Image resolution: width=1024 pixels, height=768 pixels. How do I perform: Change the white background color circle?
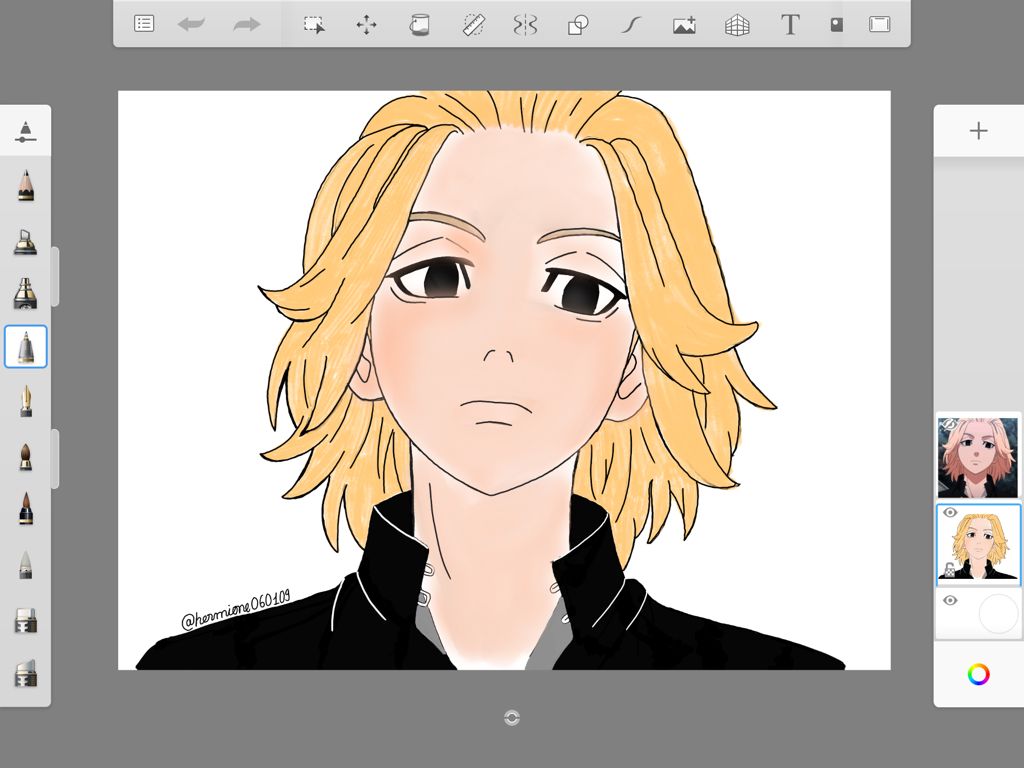click(x=999, y=613)
